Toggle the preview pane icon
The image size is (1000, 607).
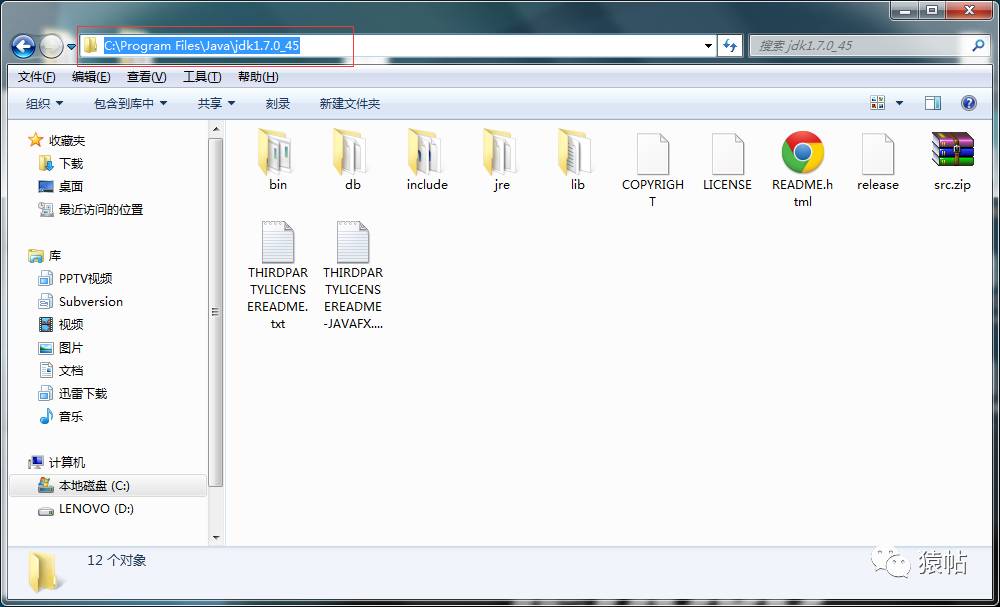[932, 103]
